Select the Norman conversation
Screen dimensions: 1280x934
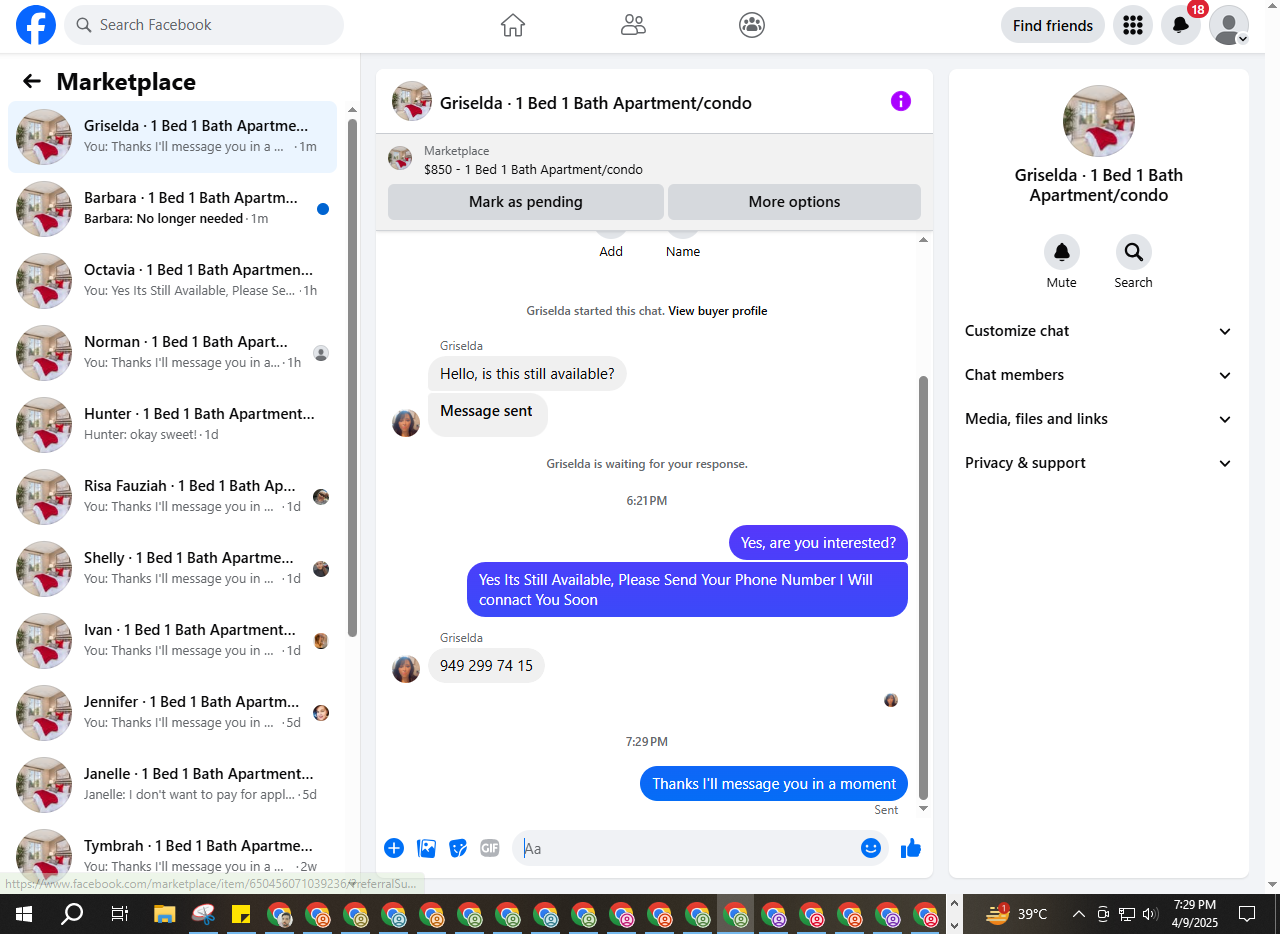[x=172, y=353]
